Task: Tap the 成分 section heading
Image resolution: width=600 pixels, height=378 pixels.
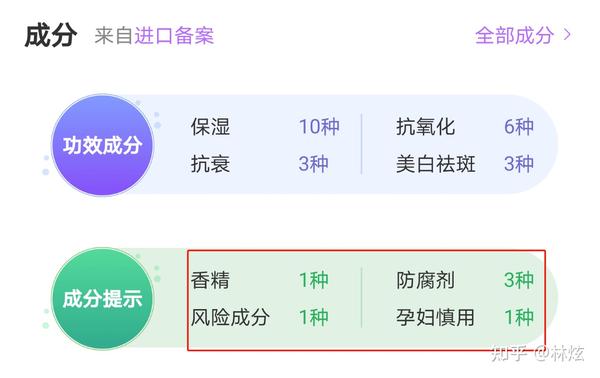Action: click(51, 36)
